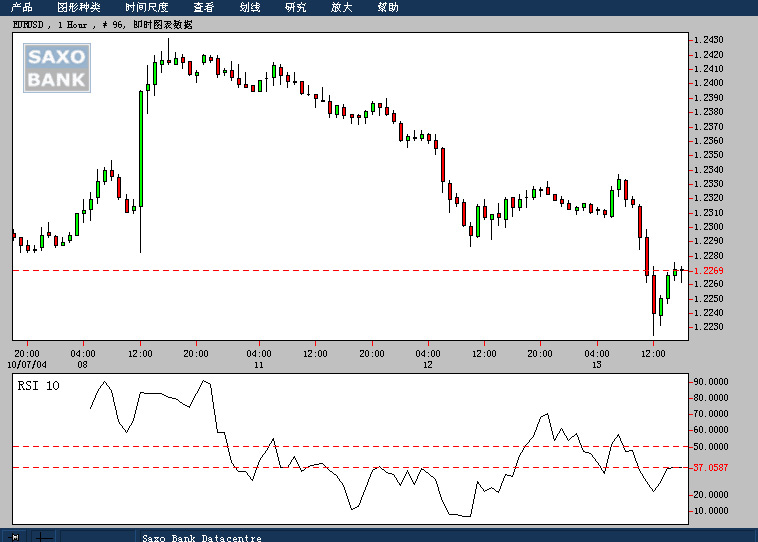Click the 10/07/04 date label on time axis
The image size is (758, 542).
[27, 365]
